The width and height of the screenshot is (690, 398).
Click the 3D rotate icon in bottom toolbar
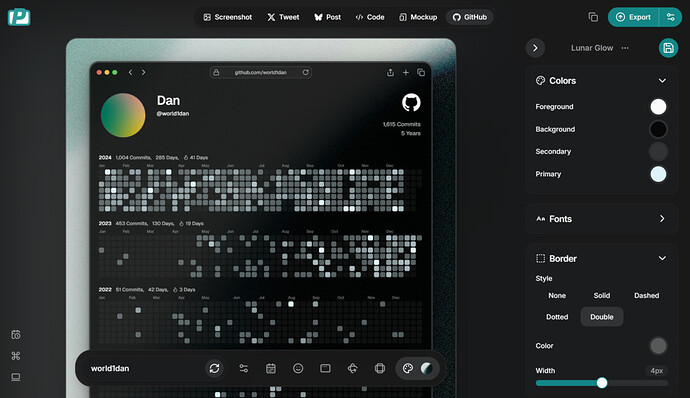point(352,369)
